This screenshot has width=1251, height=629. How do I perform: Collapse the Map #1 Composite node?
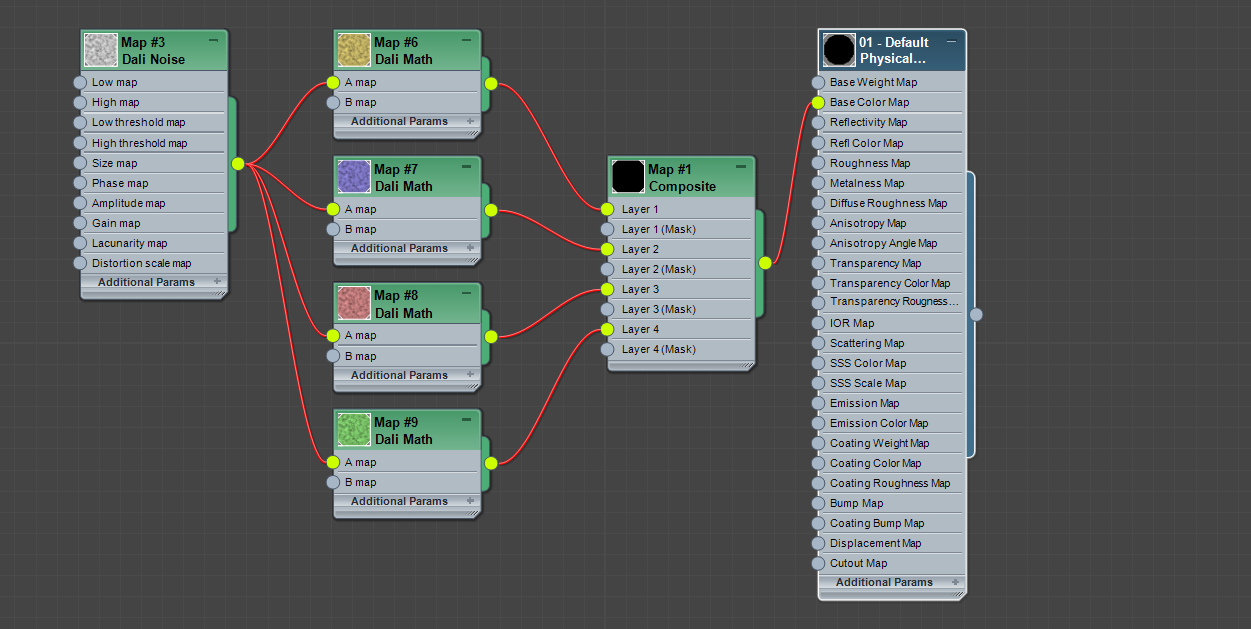[740, 168]
